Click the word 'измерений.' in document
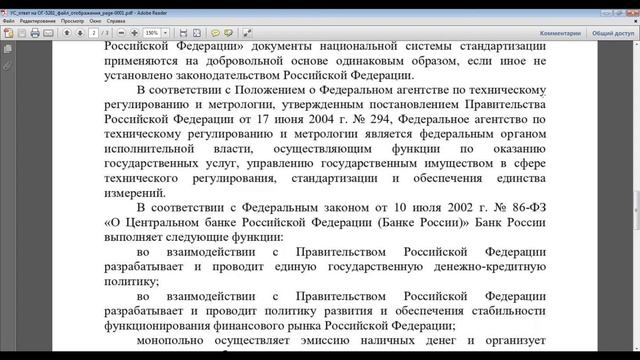 pos(135,193)
